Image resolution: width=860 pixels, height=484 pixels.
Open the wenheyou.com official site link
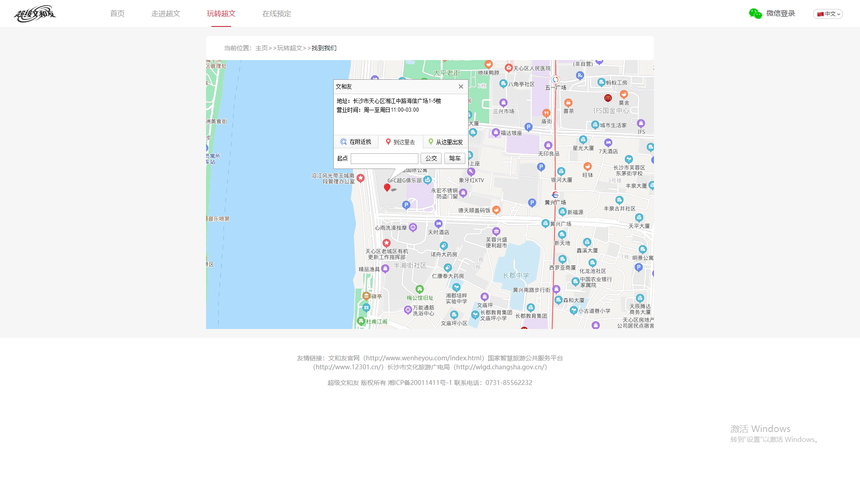[x=423, y=358]
